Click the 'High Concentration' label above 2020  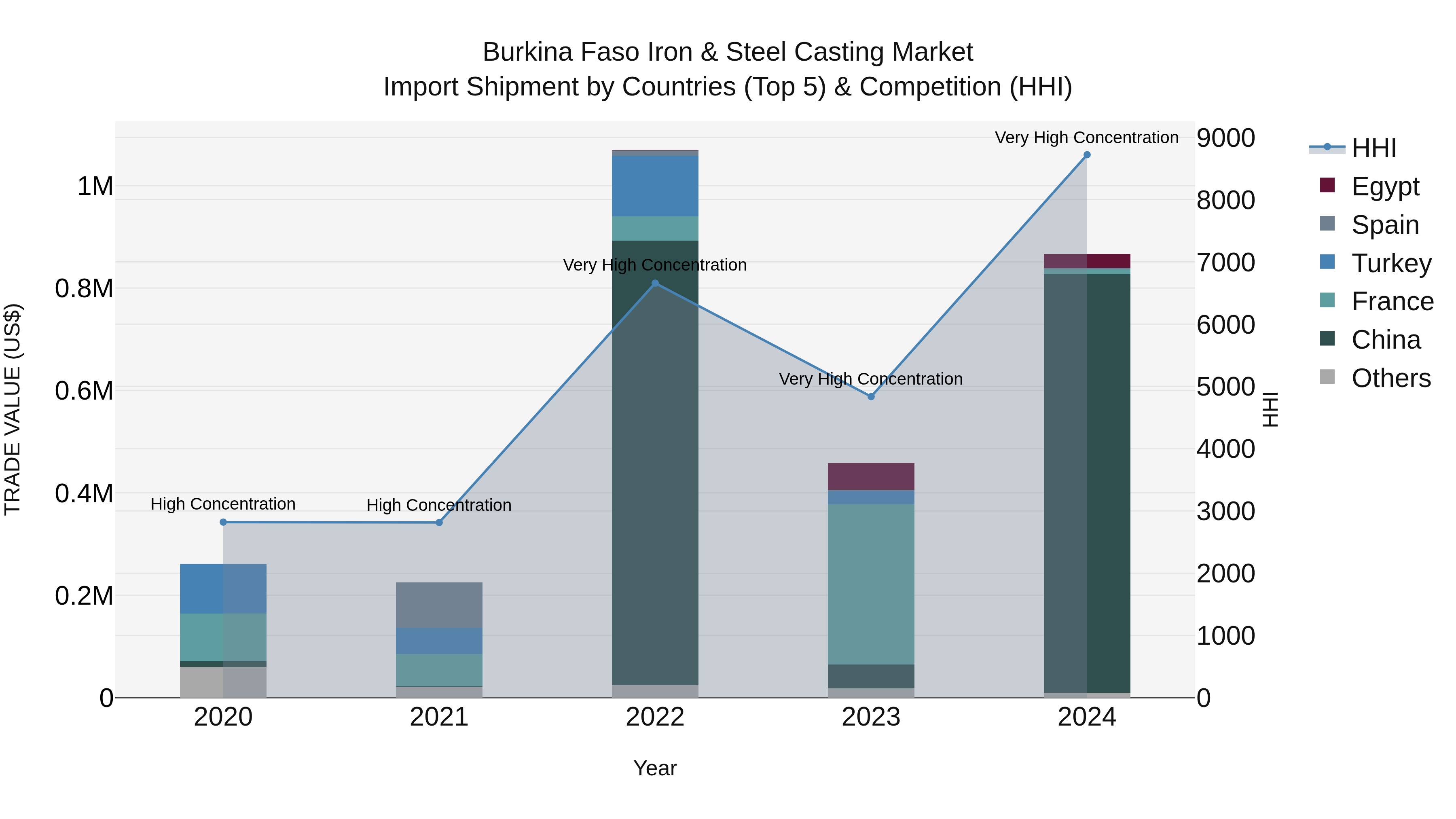coord(223,504)
